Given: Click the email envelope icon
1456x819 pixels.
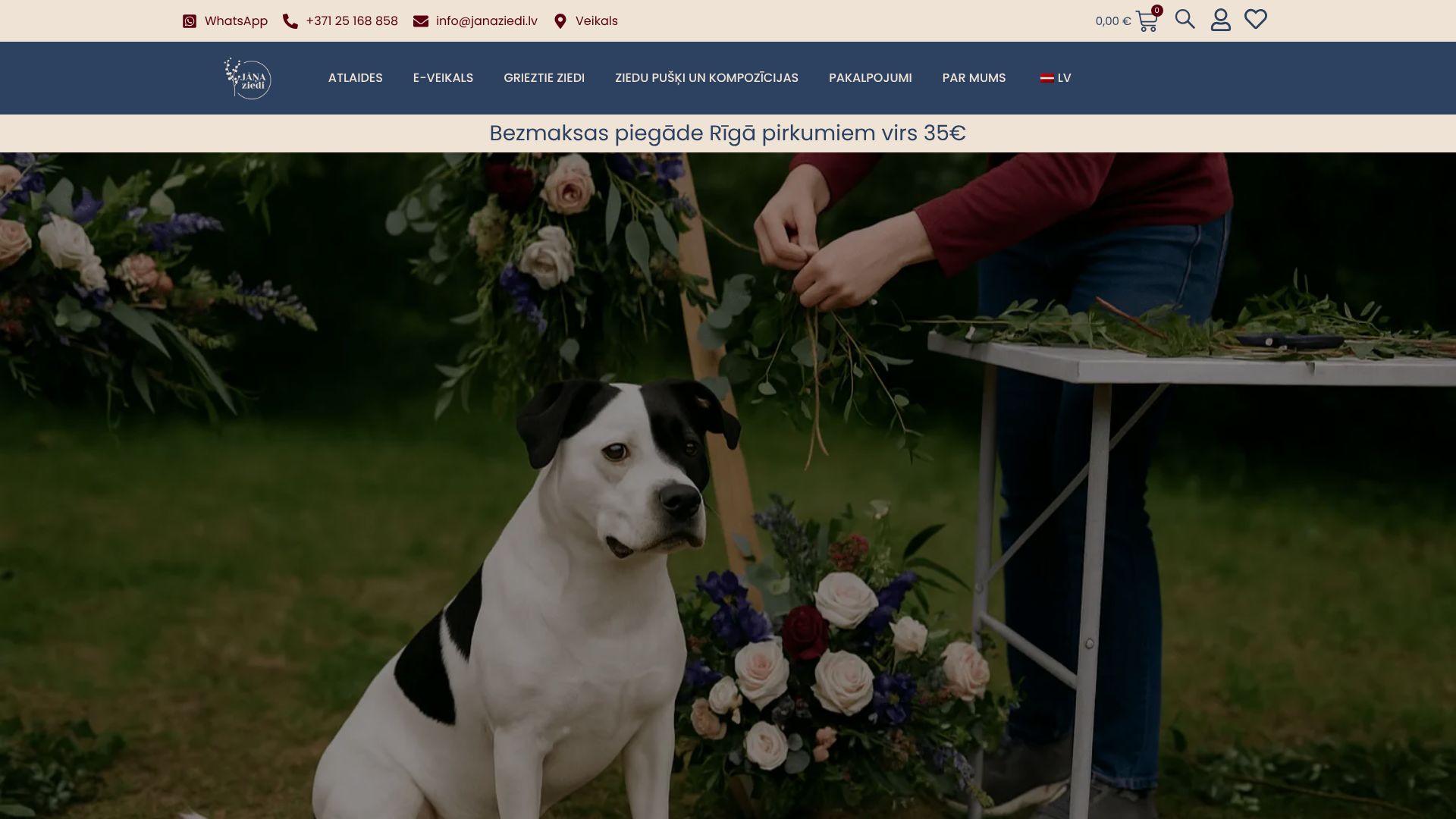Looking at the screenshot, I should click(x=421, y=21).
